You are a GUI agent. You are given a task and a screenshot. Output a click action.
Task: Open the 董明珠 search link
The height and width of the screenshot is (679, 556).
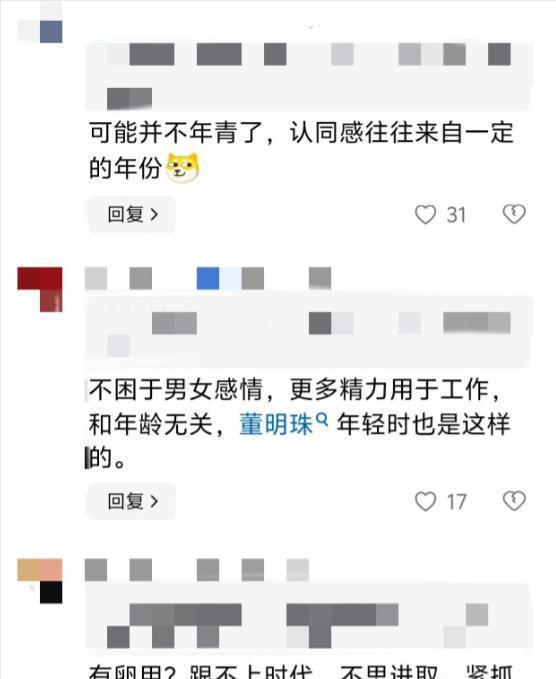pos(276,424)
